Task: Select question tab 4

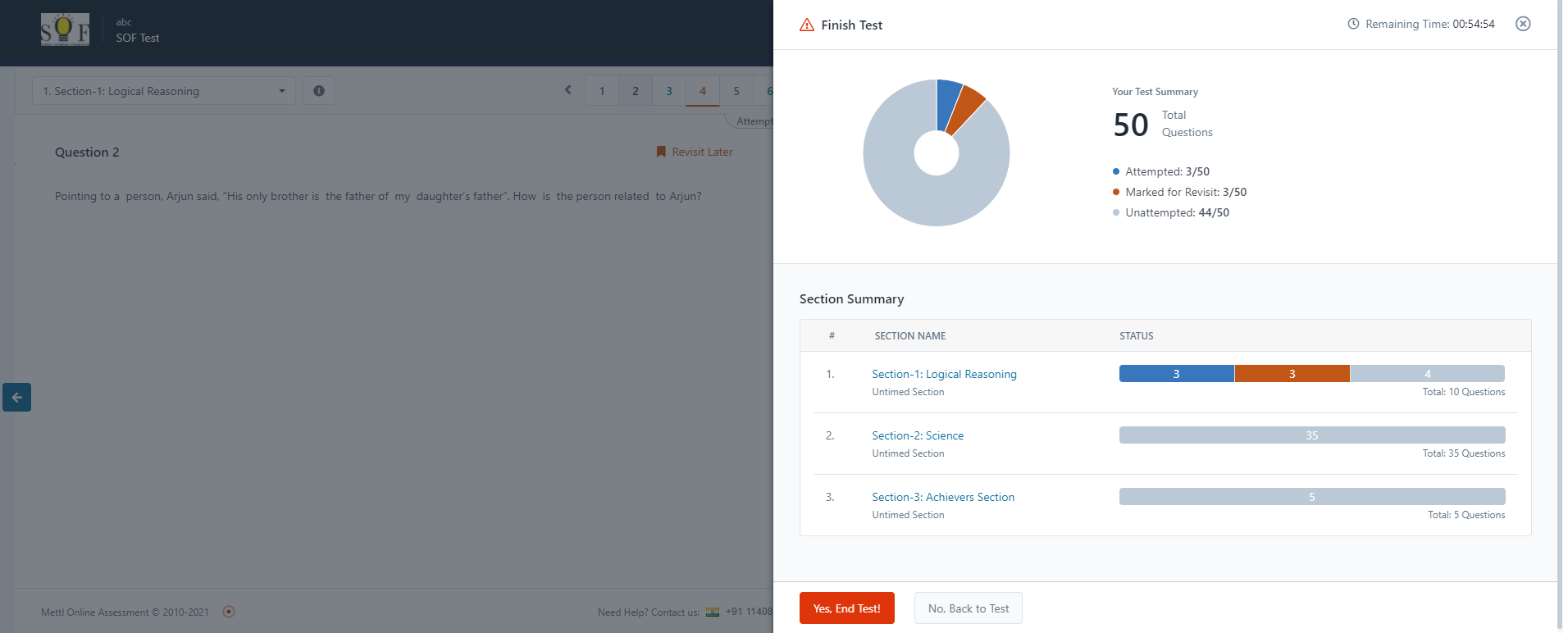Action: coord(703,91)
